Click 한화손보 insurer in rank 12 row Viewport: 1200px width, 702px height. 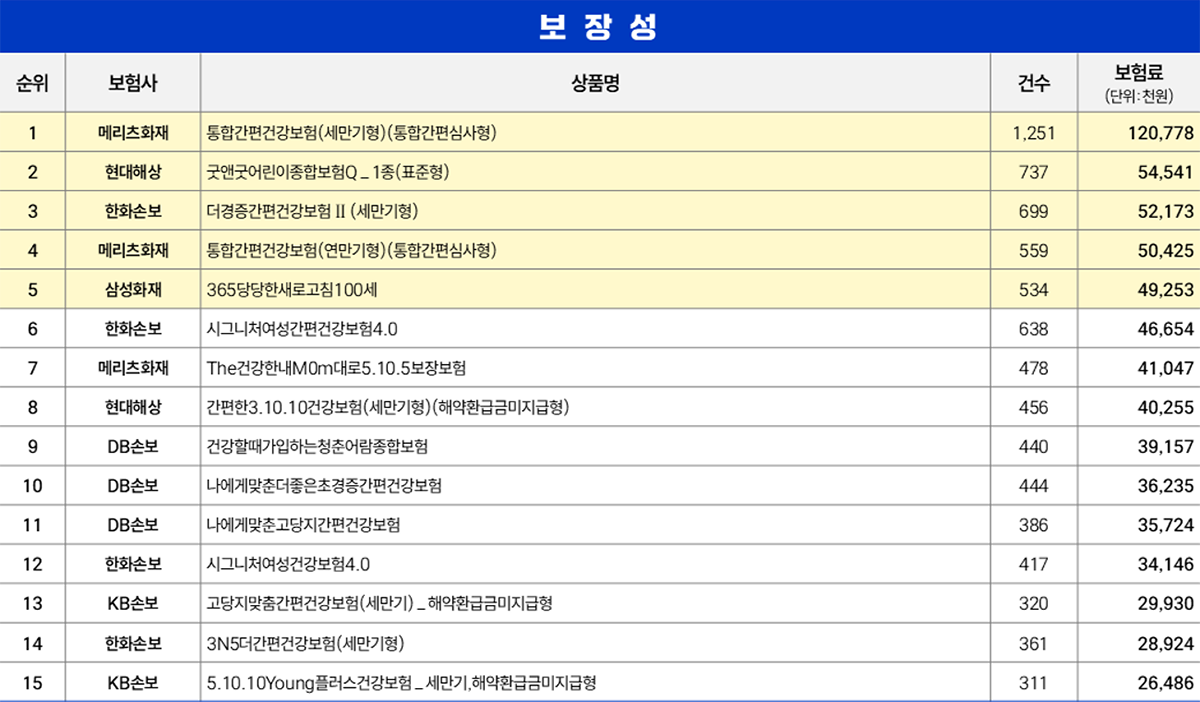133,564
